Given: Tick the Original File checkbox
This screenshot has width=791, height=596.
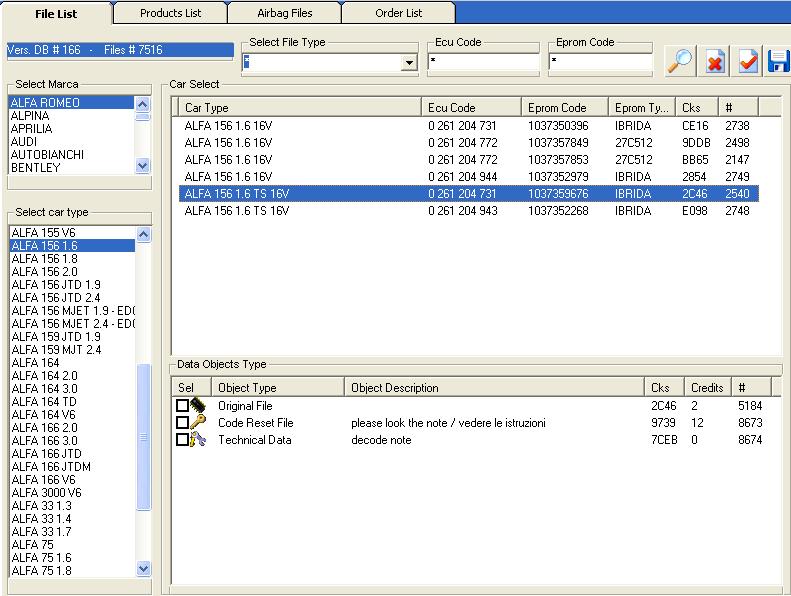Looking at the screenshot, I should pyautogui.click(x=182, y=406).
